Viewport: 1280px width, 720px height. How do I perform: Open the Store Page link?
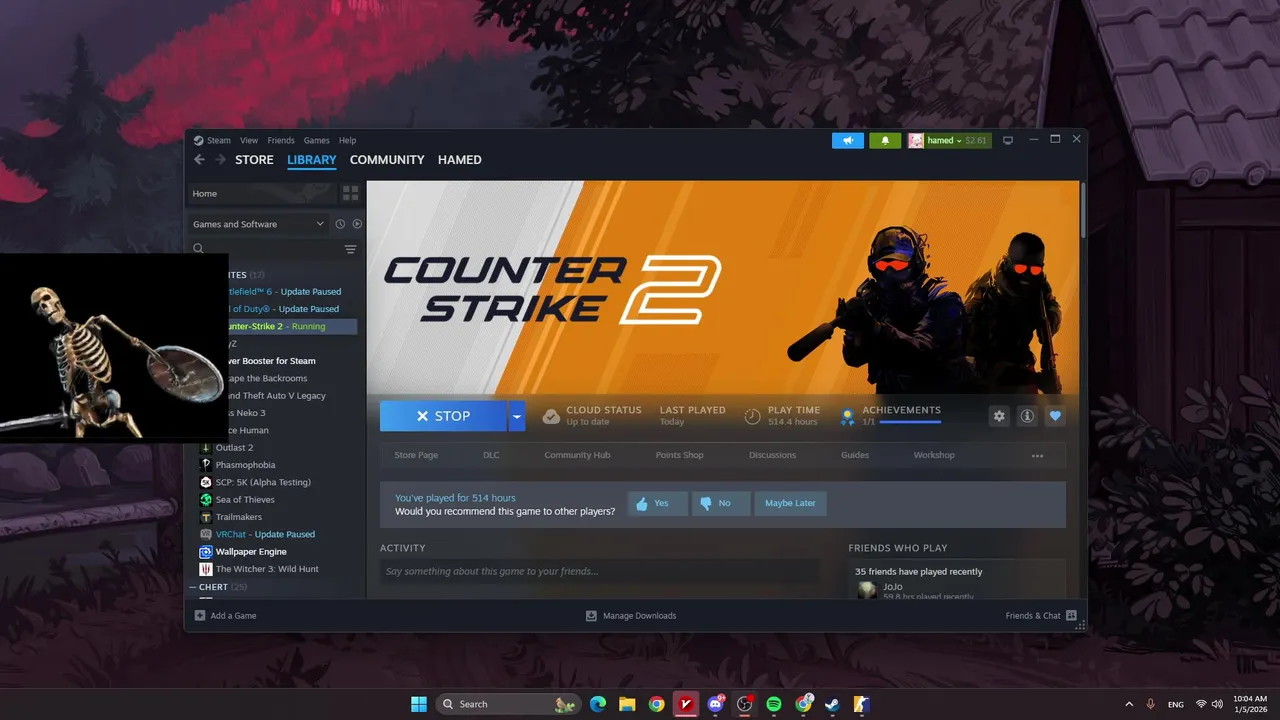pyautogui.click(x=416, y=455)
